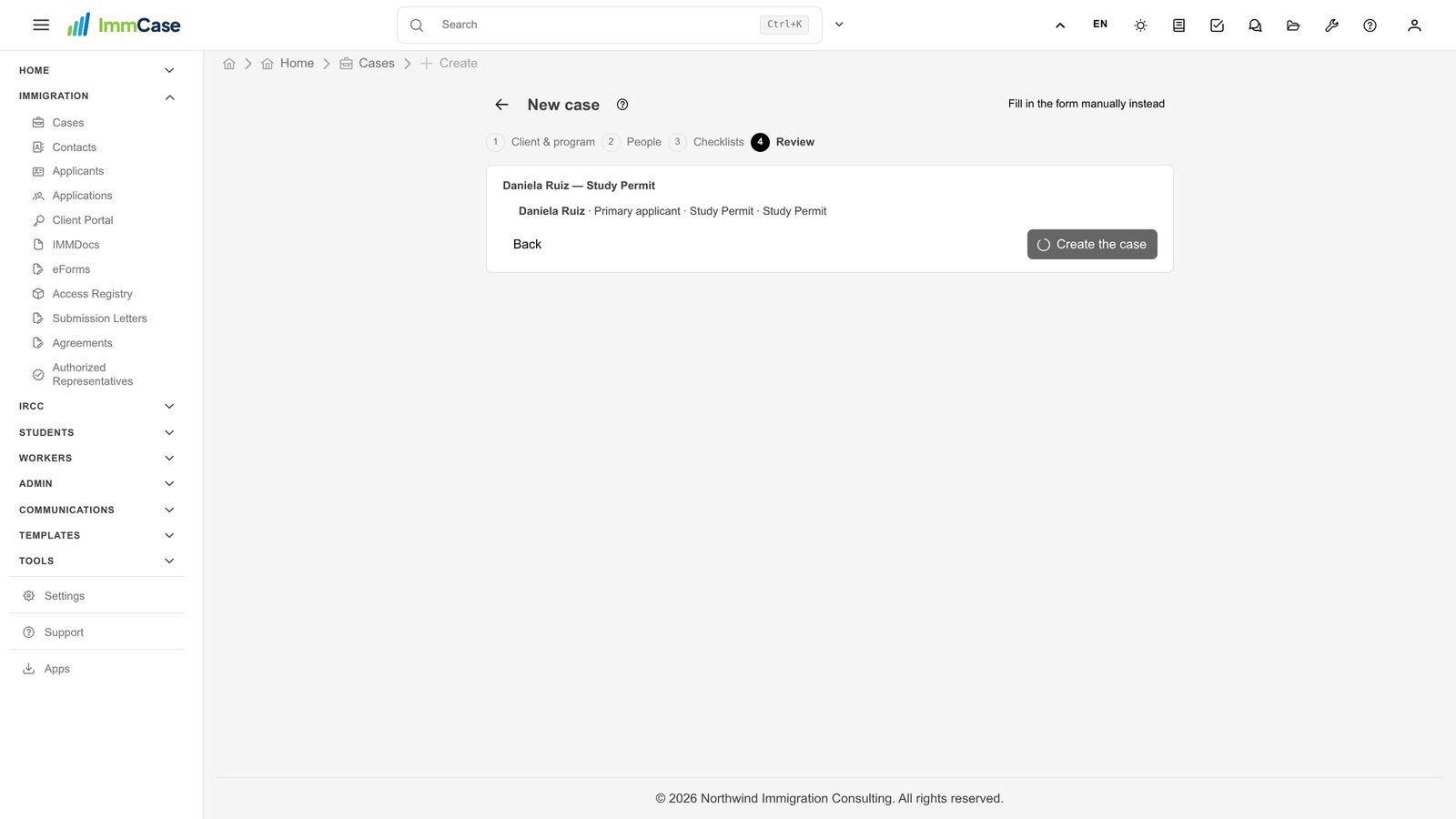The width and height of the screenshot is (1456, 819).
Task: Toggle the light/dark theme sun icon
Action: [x=1140, y=25]
